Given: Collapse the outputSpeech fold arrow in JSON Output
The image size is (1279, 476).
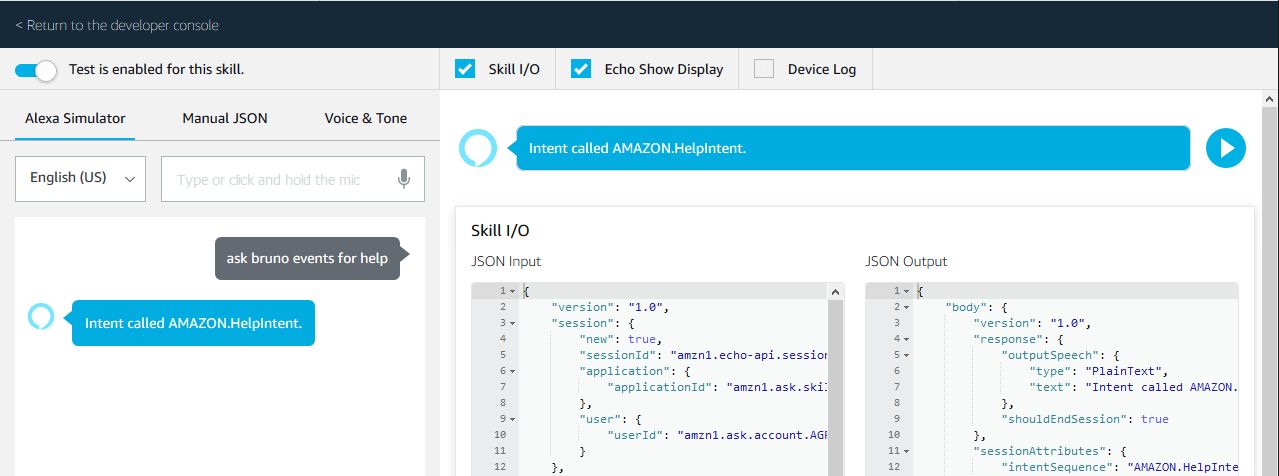Looking at the screenshot, I should coord(907,355).
